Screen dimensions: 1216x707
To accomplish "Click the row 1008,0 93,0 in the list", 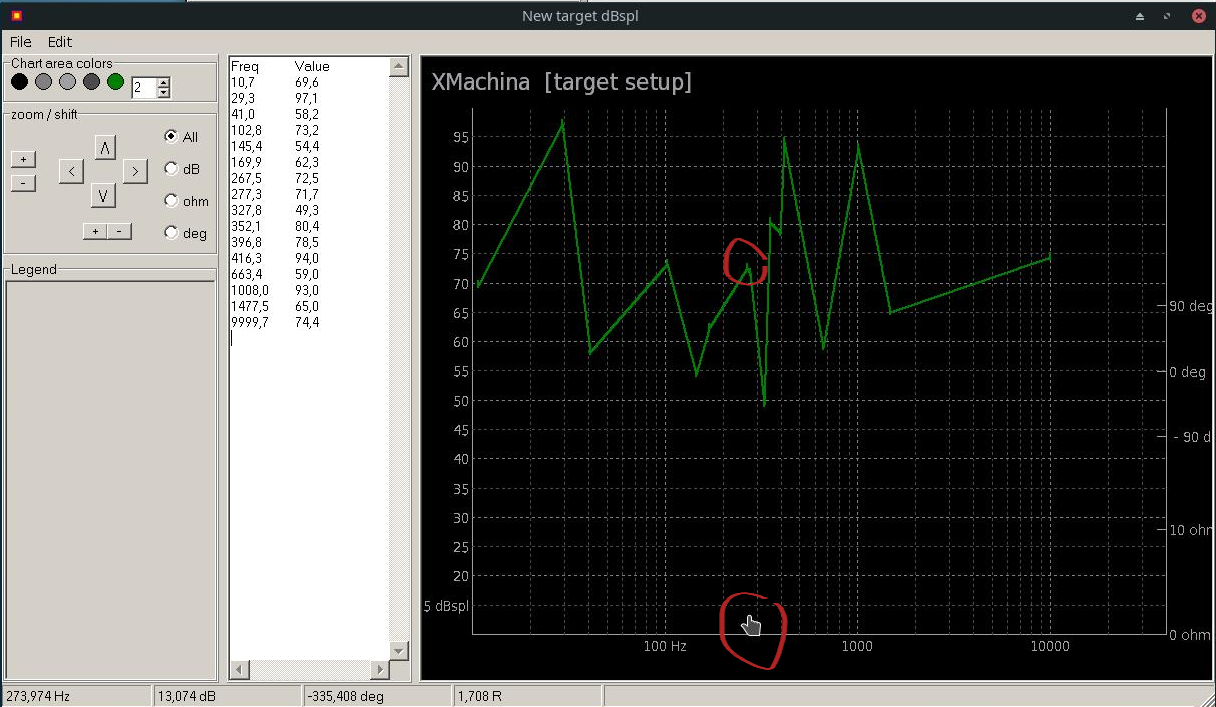I will point(276,290).
